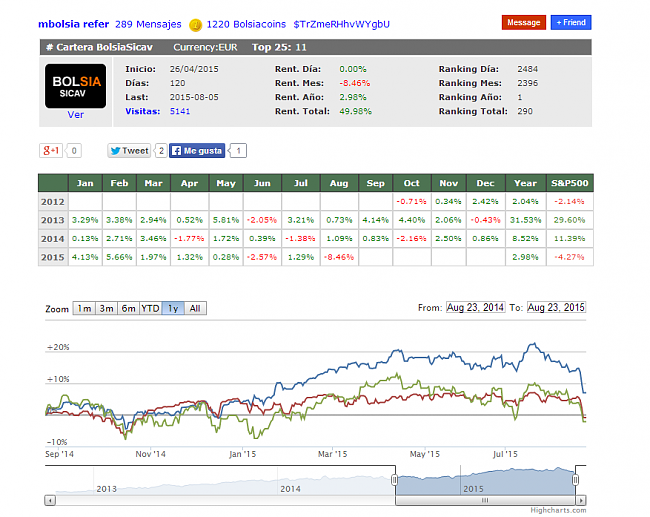This screenshot has width=650, height=517.
Task: Click the 2014 label in chart navigator
Action: 290,489
